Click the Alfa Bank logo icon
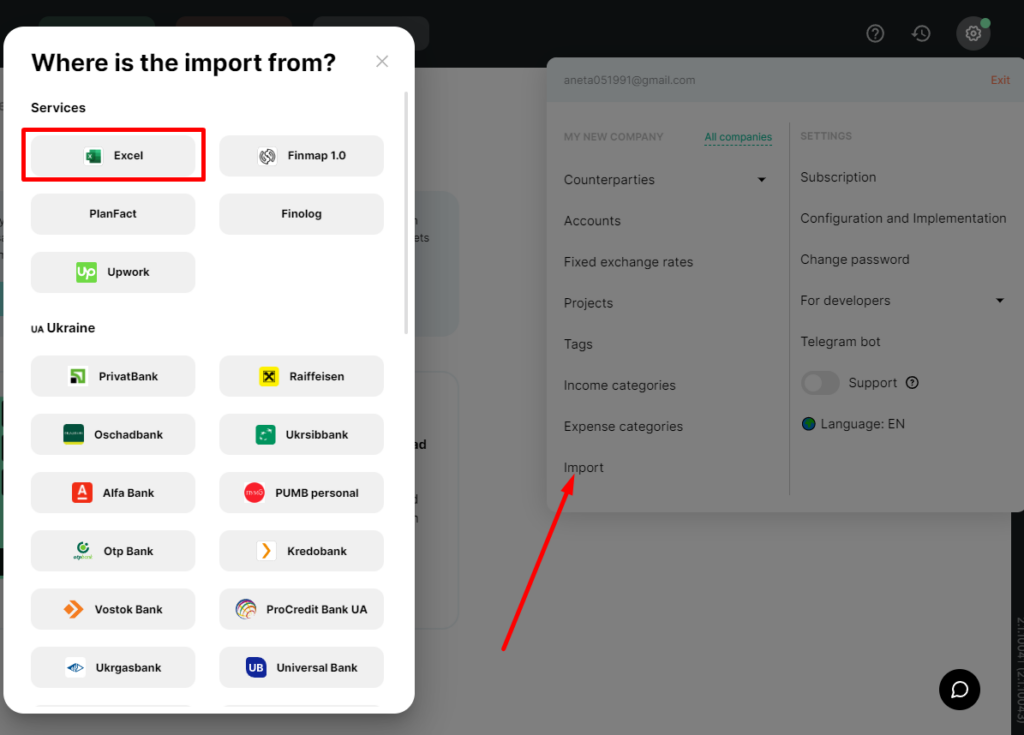 point(82,493)
